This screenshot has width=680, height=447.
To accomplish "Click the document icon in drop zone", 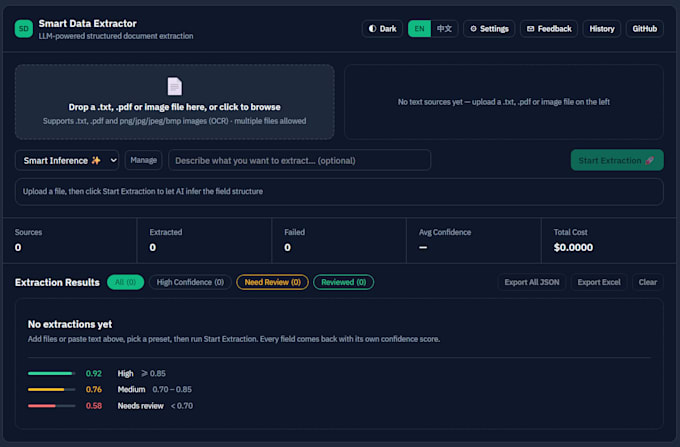I will click(x=175, y=86).
